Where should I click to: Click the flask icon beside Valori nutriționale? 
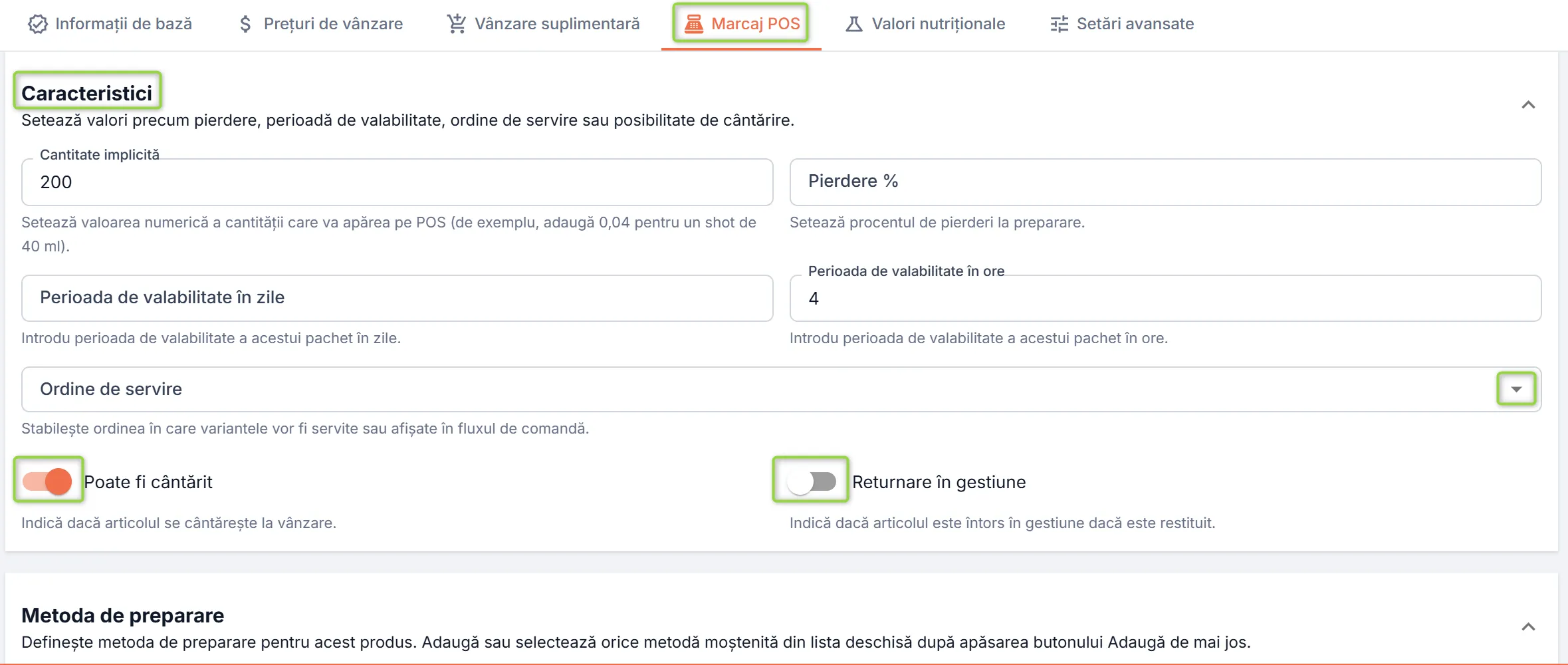pos(853,24)
